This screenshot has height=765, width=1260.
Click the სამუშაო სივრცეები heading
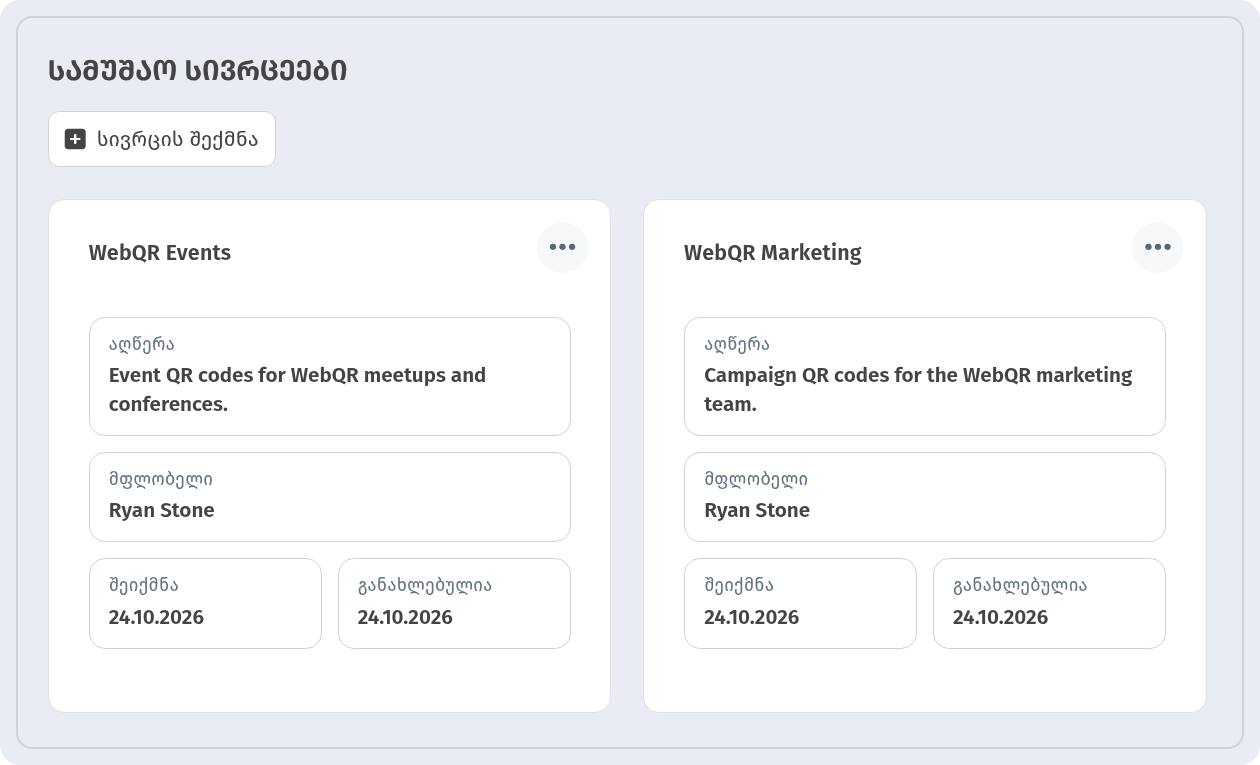point(198,71)
